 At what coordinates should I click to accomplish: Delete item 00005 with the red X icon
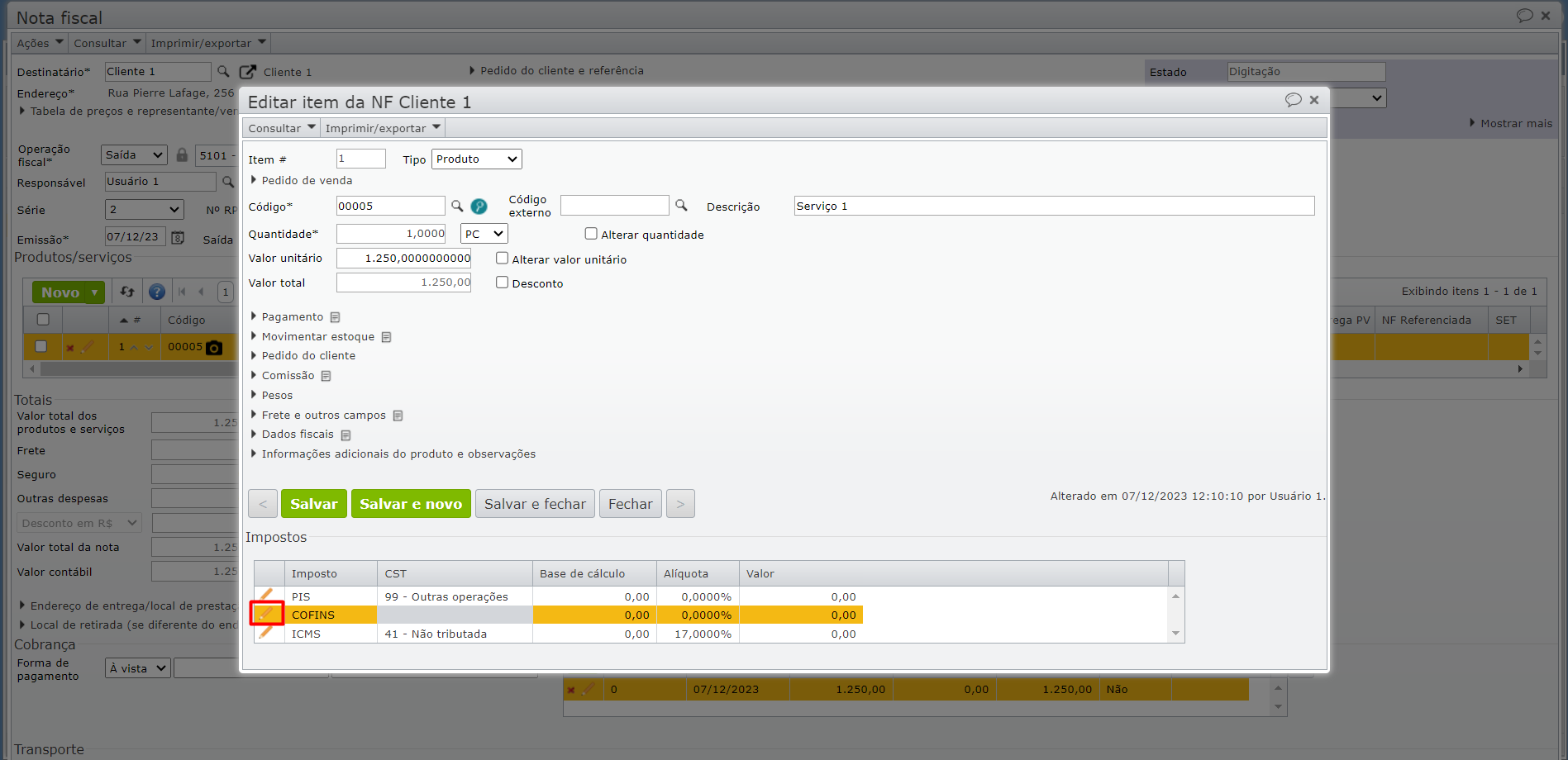pos(70,348)
